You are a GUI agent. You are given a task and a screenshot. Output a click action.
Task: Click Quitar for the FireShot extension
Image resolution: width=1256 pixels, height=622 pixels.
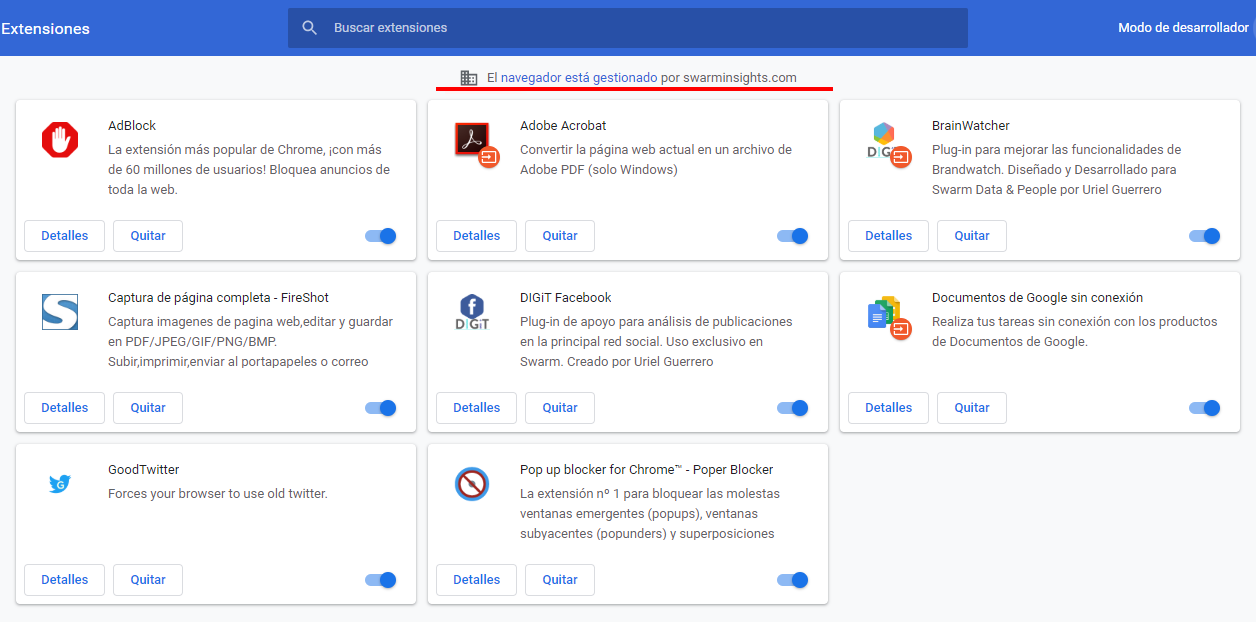[148, 408]
